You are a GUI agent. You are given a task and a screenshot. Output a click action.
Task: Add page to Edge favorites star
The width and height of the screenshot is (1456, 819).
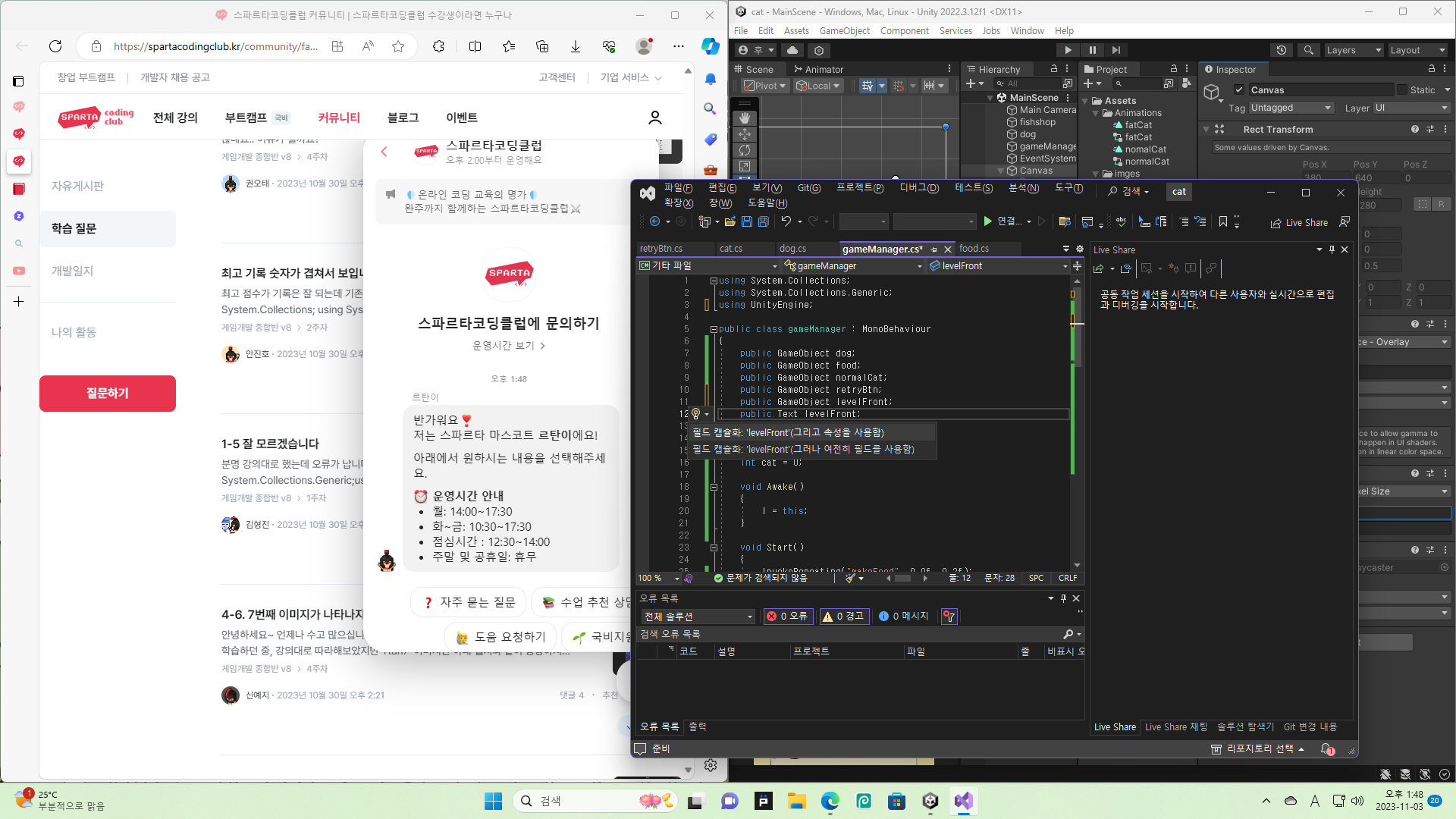(x=398, y=46)
